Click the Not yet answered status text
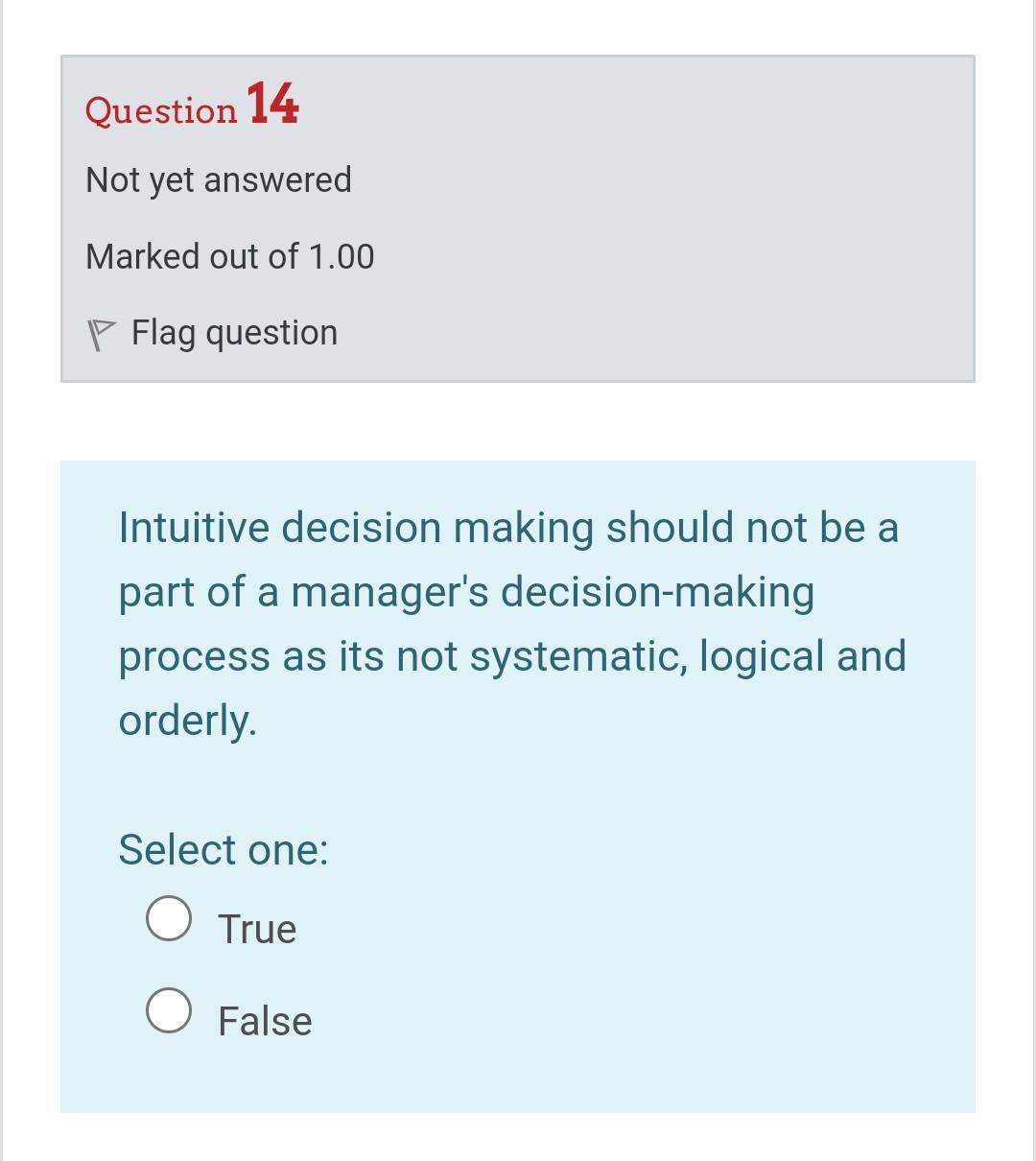Image resolution: width=1036 pixels, height=1161 pixels. (x=219, y=179)
